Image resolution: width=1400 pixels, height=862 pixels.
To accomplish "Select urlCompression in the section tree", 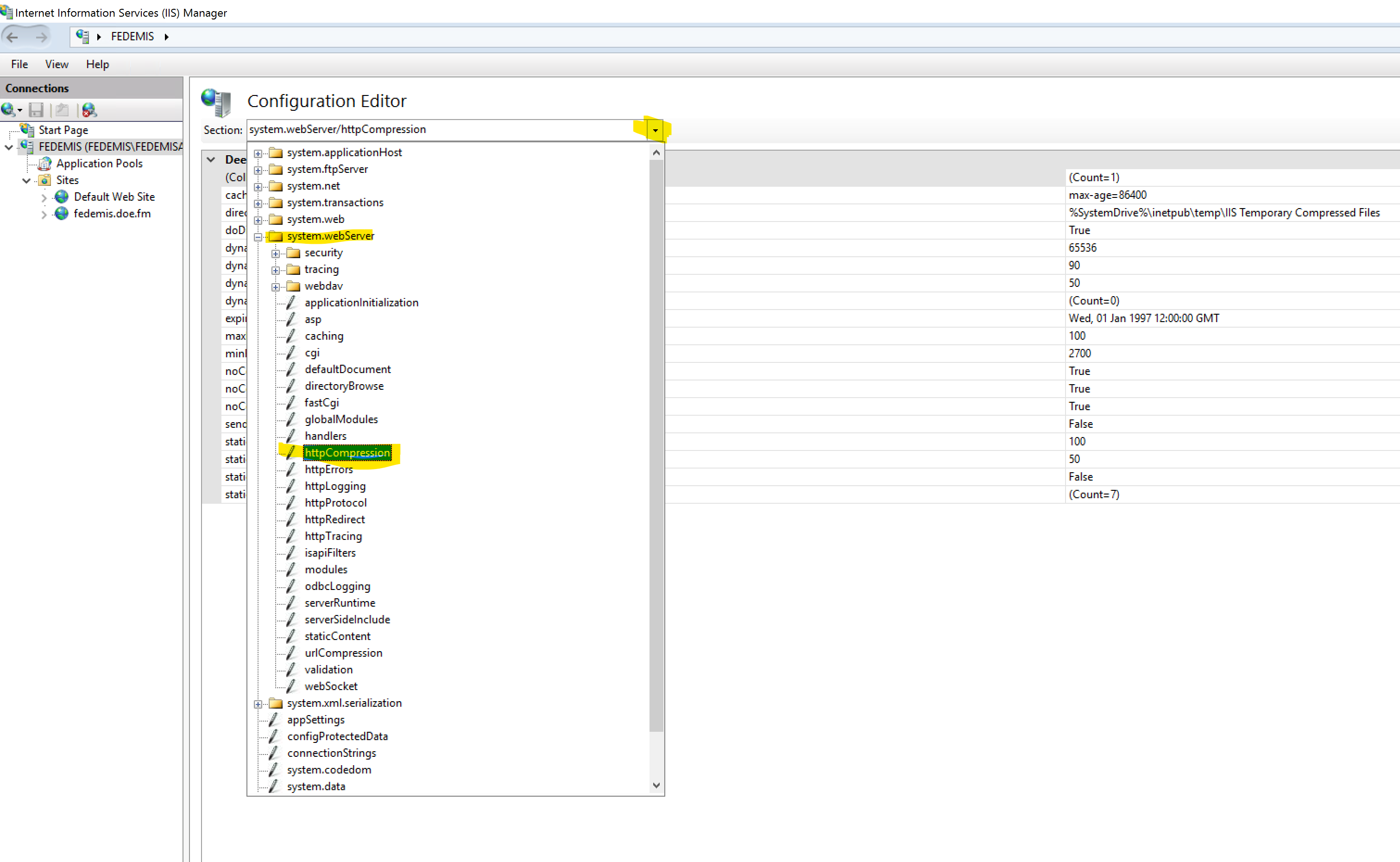I will click(343, 653).
